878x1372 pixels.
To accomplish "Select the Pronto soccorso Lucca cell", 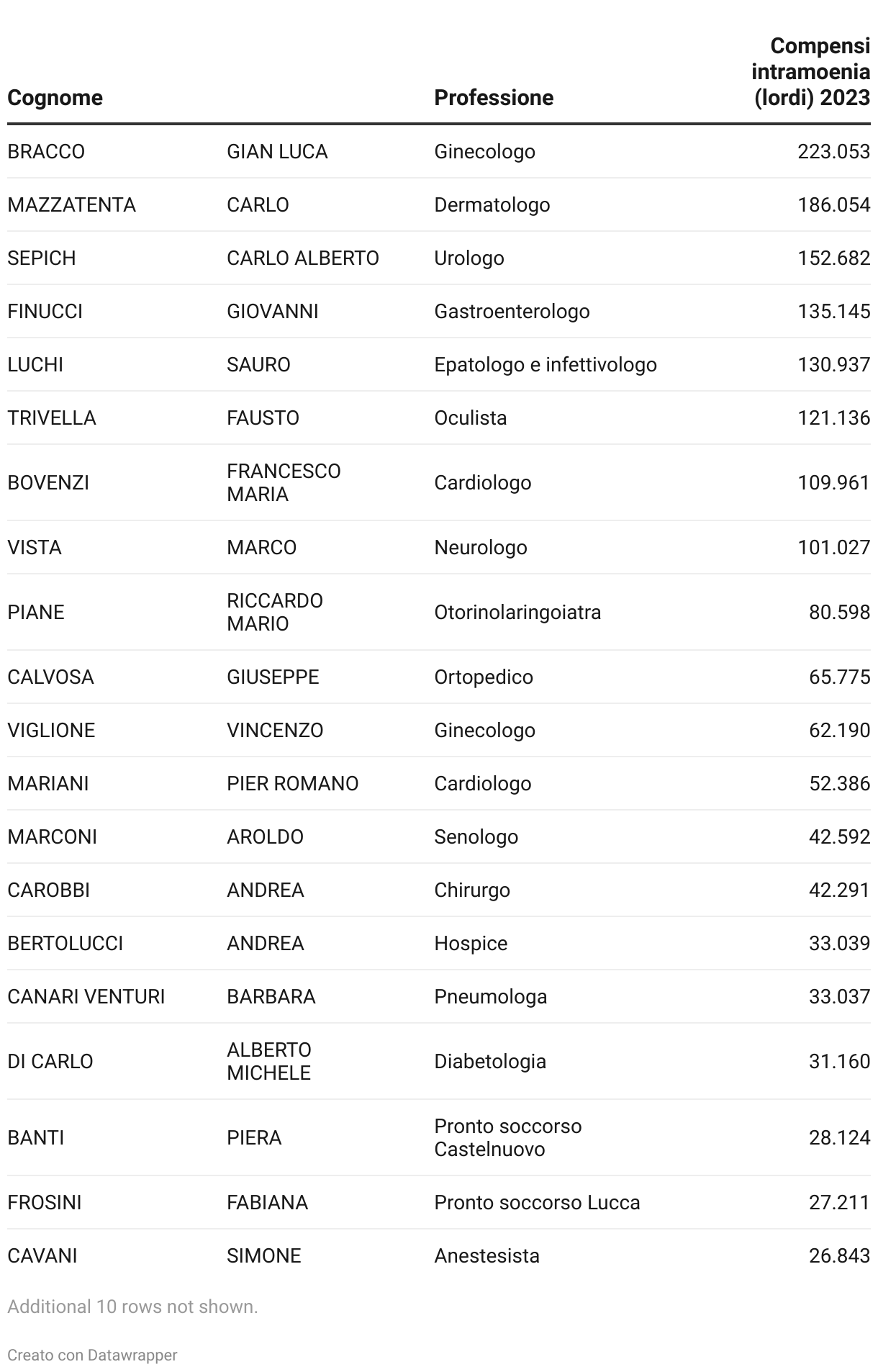I will point(537,1203).
